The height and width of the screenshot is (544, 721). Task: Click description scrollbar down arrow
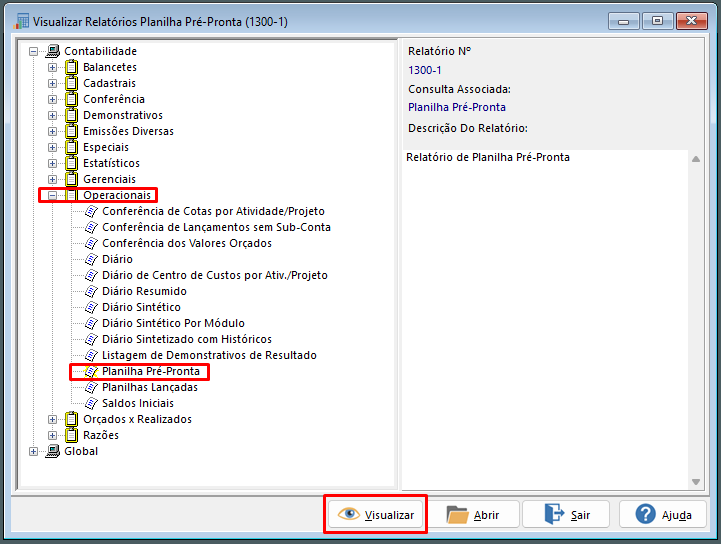pos(696,481)
